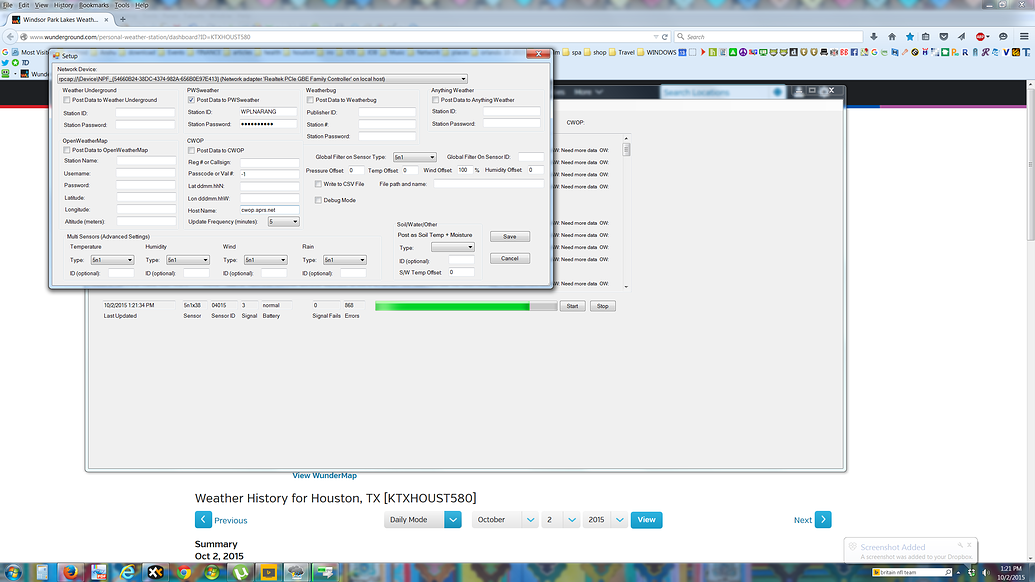
Task: Go to Previous day link
Action: click(221, 520)
